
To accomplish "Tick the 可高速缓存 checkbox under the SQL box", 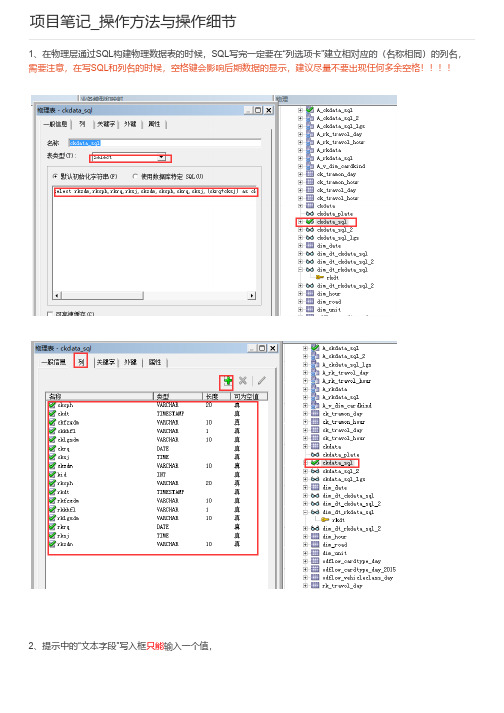I will tap(50, 314).
